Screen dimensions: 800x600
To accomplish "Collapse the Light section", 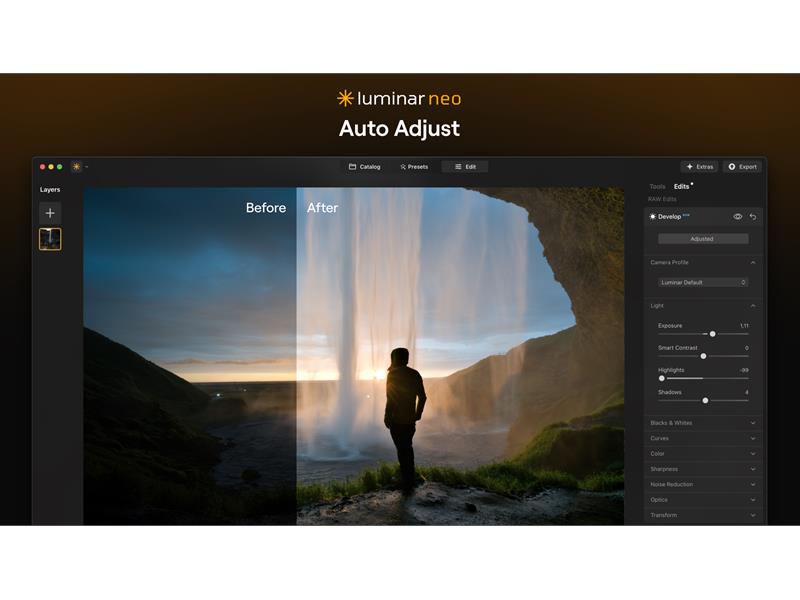I will [x=753, y=306].
